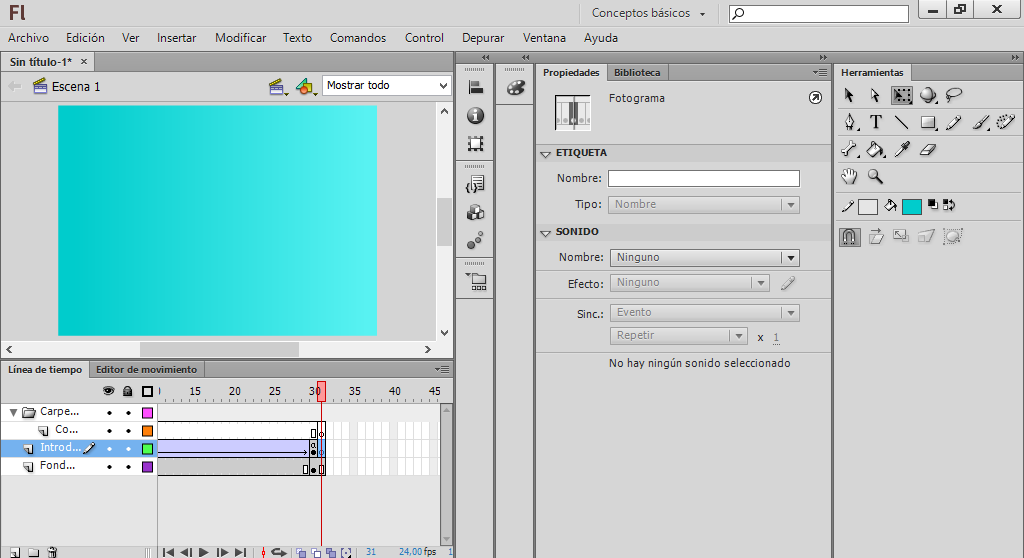Activate the Zoom magnifier tool
This screenshot has width=1024, height=558.
876,176
